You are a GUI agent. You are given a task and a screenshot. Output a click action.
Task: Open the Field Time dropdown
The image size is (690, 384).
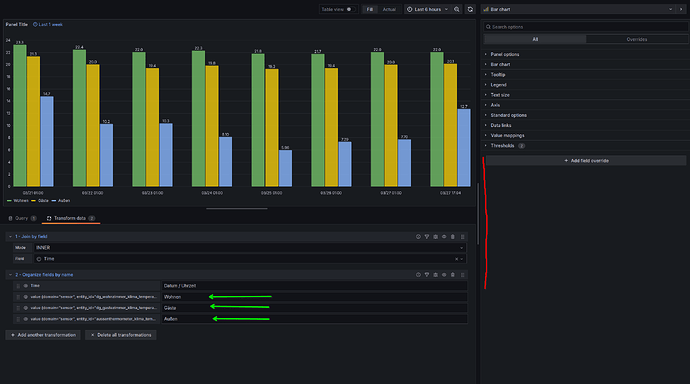coord(250,259)
